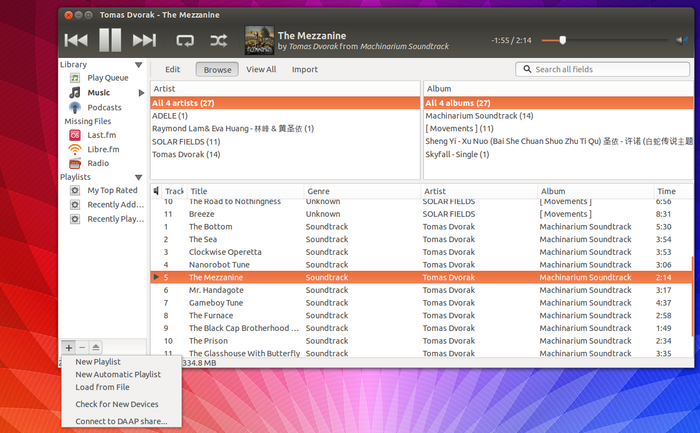Select Connect to DAAP share
Viewport: 700px width, 433px height.
pos(121,421)
